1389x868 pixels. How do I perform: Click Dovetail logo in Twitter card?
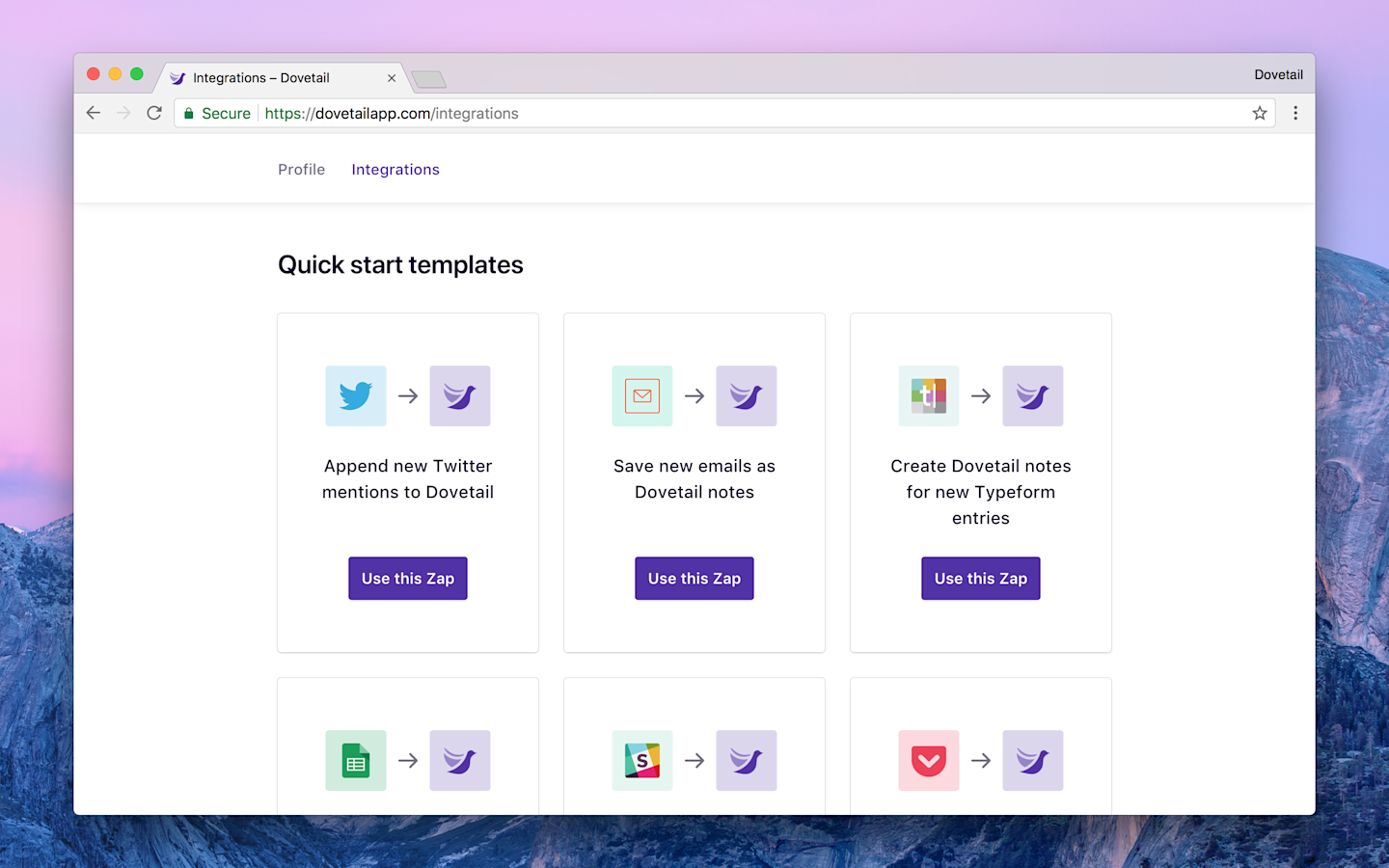pyautogui.click(x=460, y=395)
